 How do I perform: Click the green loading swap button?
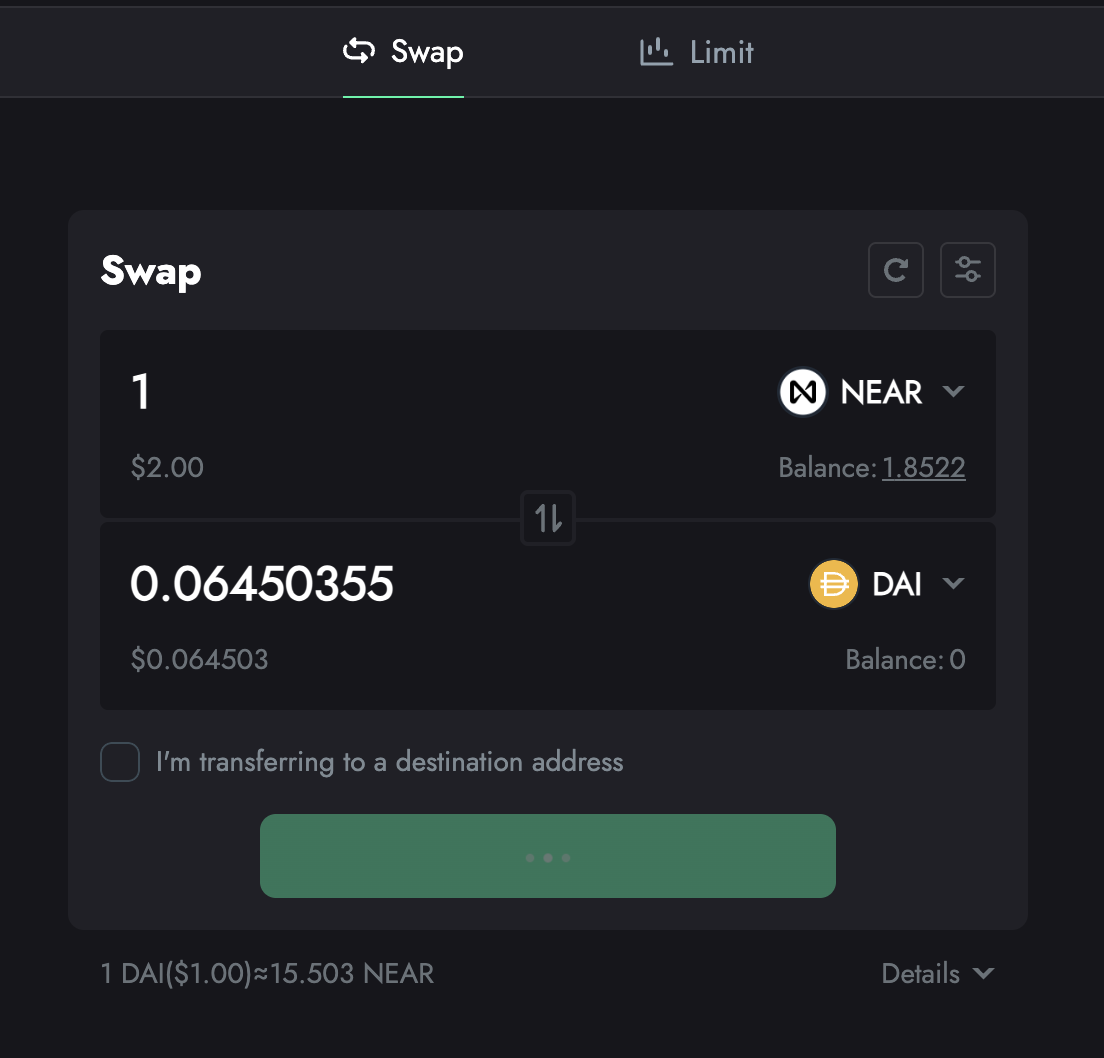pos(548,856)
